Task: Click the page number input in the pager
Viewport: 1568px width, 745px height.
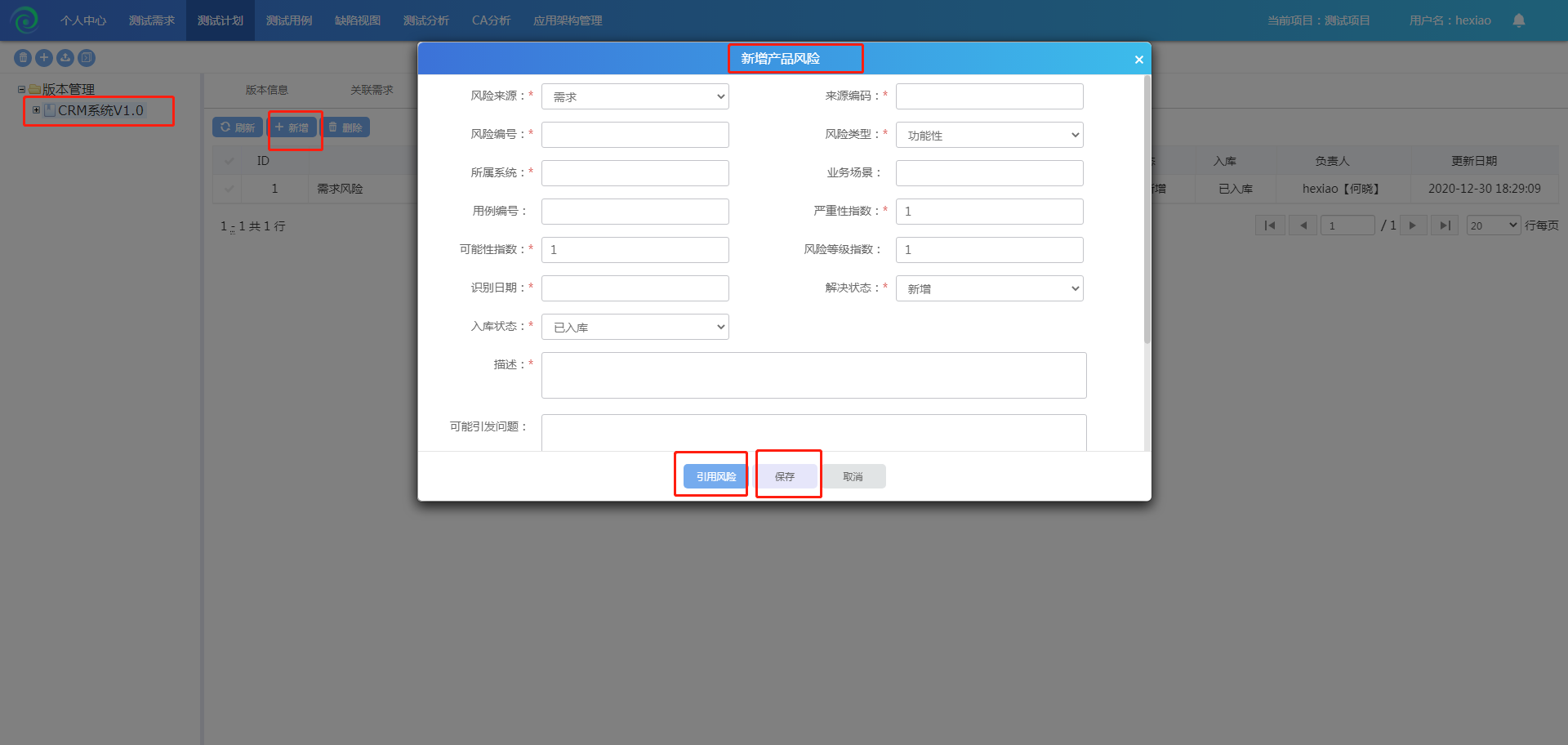Action: point(1348,225)
